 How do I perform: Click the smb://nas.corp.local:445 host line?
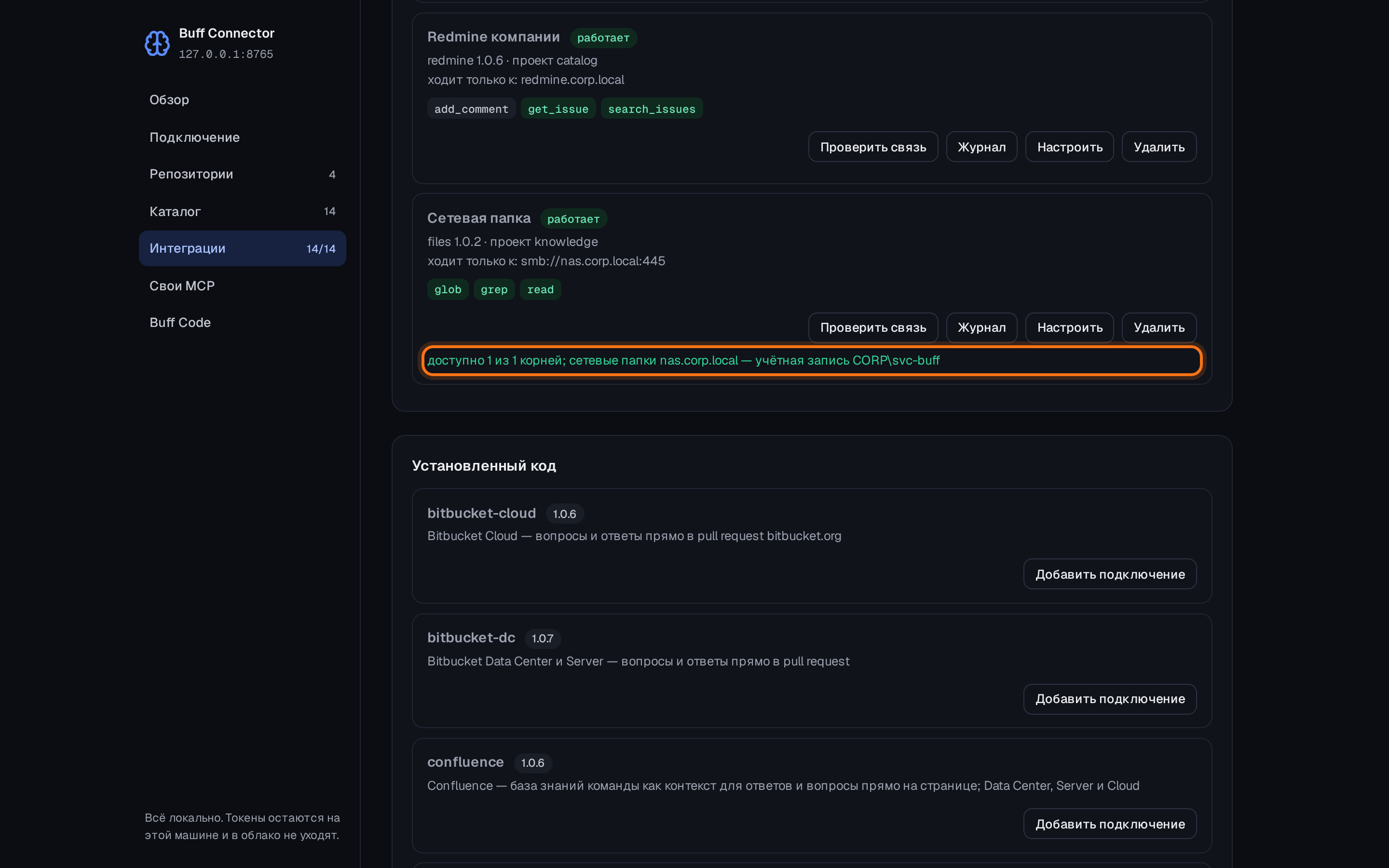click(x=546, y=261)
